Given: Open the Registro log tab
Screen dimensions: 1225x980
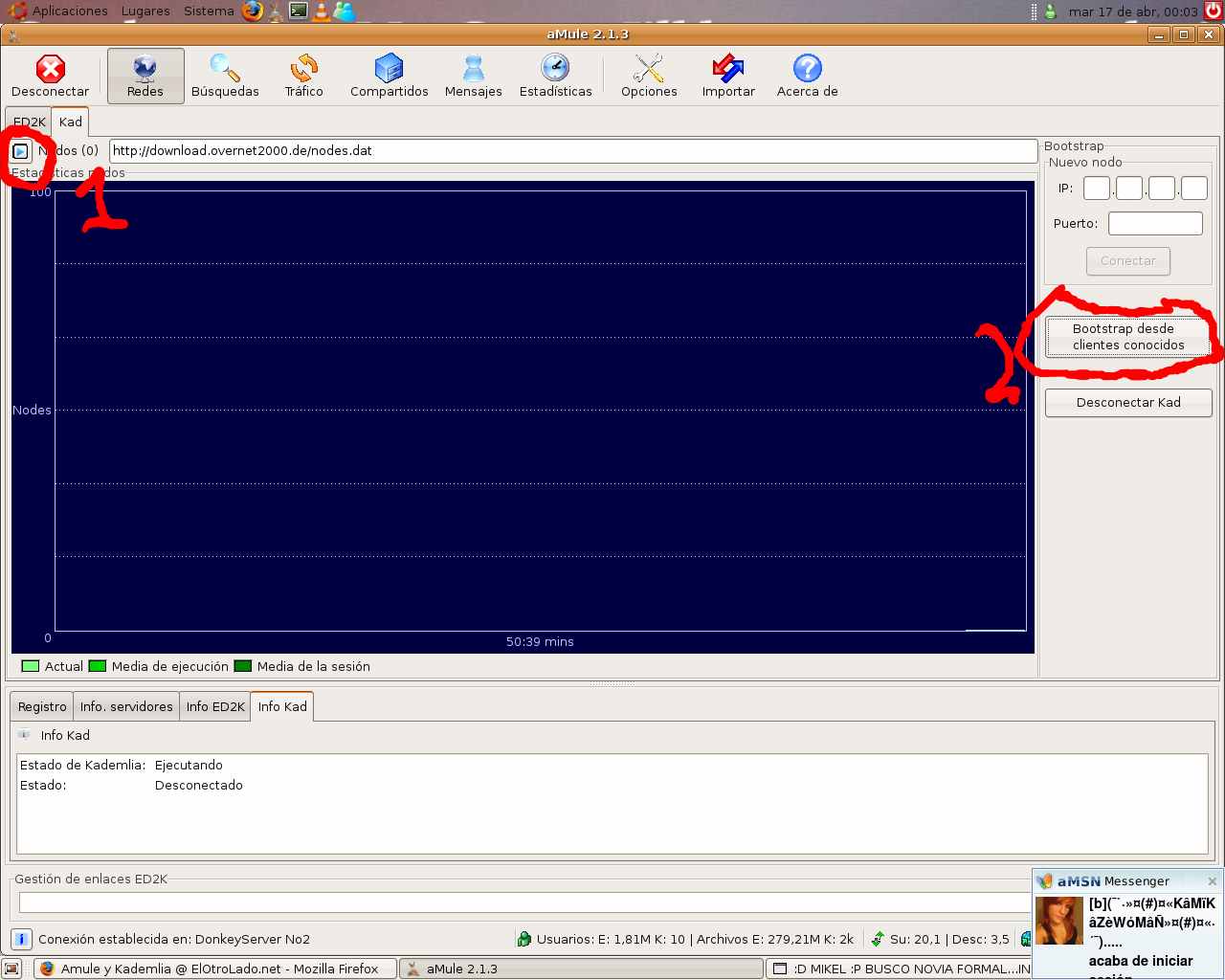Looking at the screenshot, I should point(42,707).
